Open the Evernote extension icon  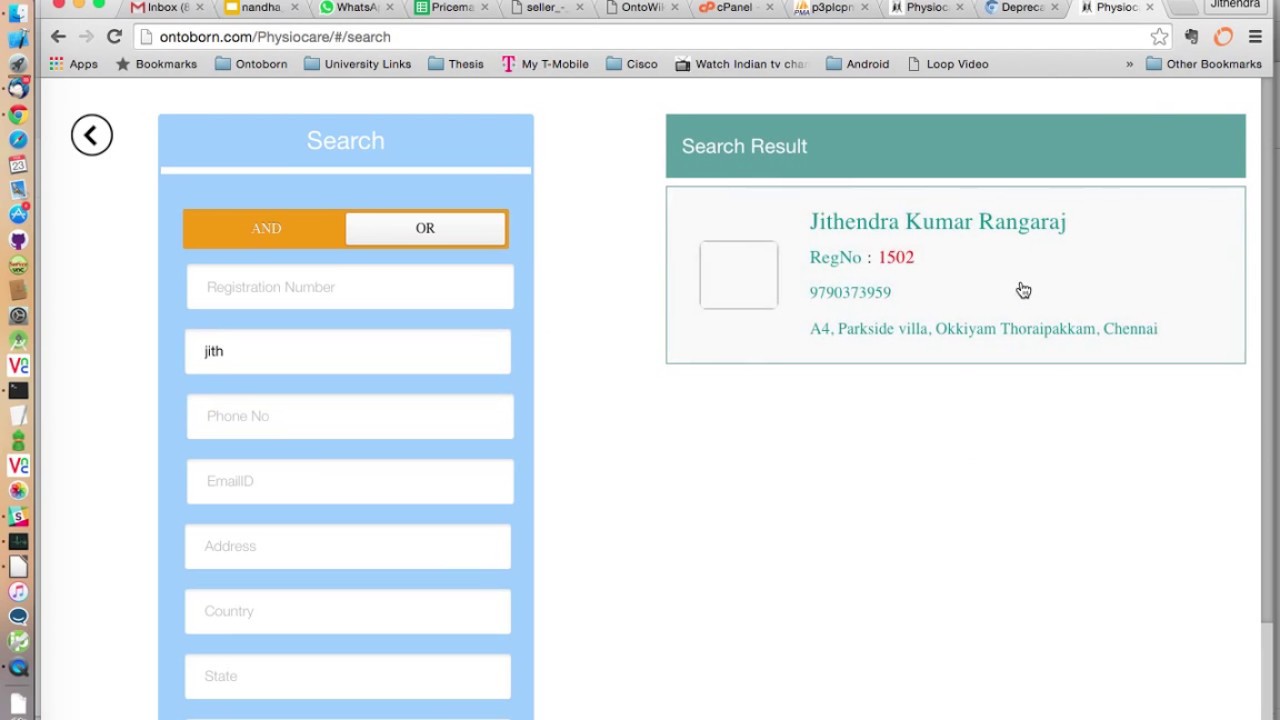pos(1191,37)
